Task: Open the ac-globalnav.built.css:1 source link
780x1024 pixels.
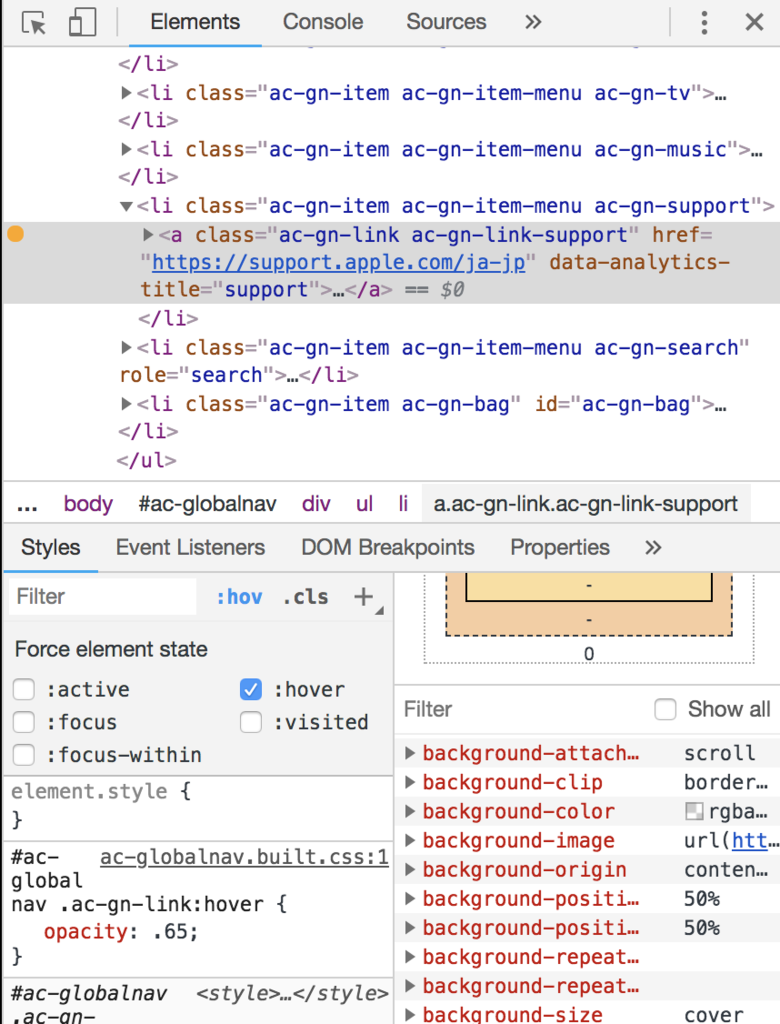Action: [x=244, y=857]
